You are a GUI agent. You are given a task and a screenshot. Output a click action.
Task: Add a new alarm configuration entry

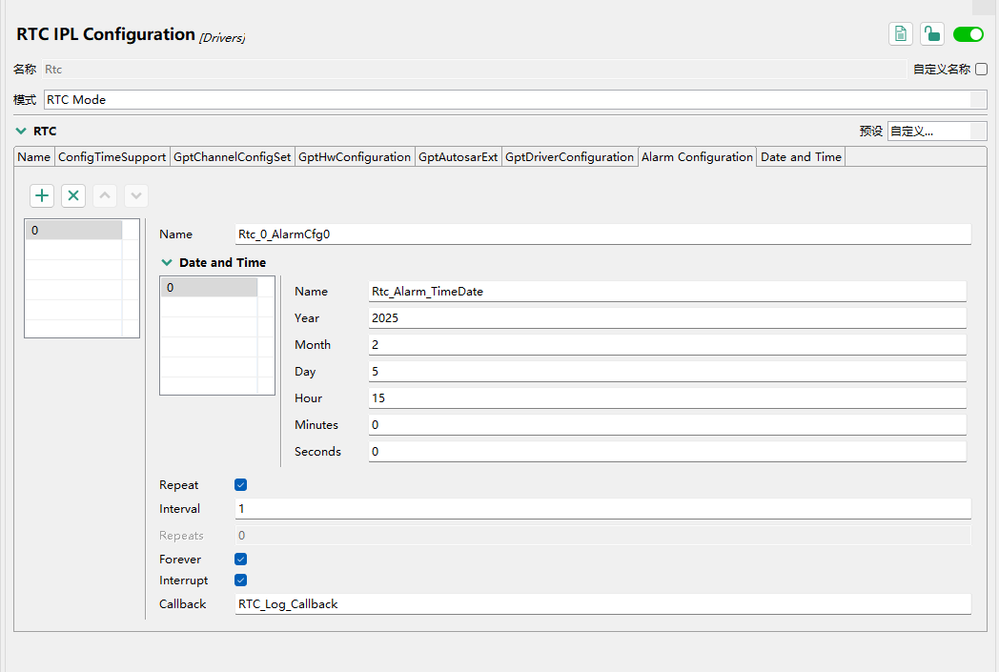[x=42, y=196]
